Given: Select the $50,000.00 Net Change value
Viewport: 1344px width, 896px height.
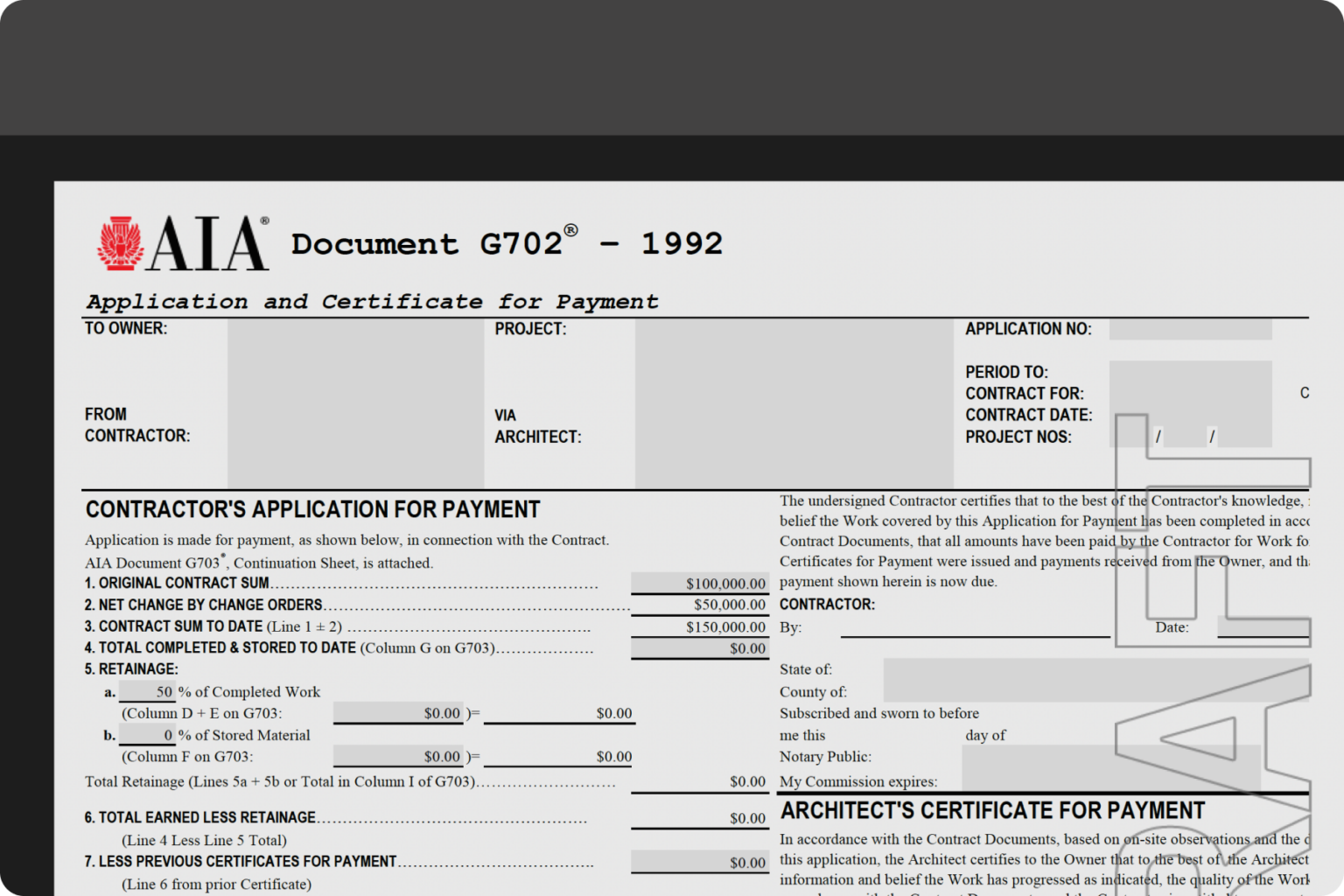Looking at the screenshot, I should point(698,605).
